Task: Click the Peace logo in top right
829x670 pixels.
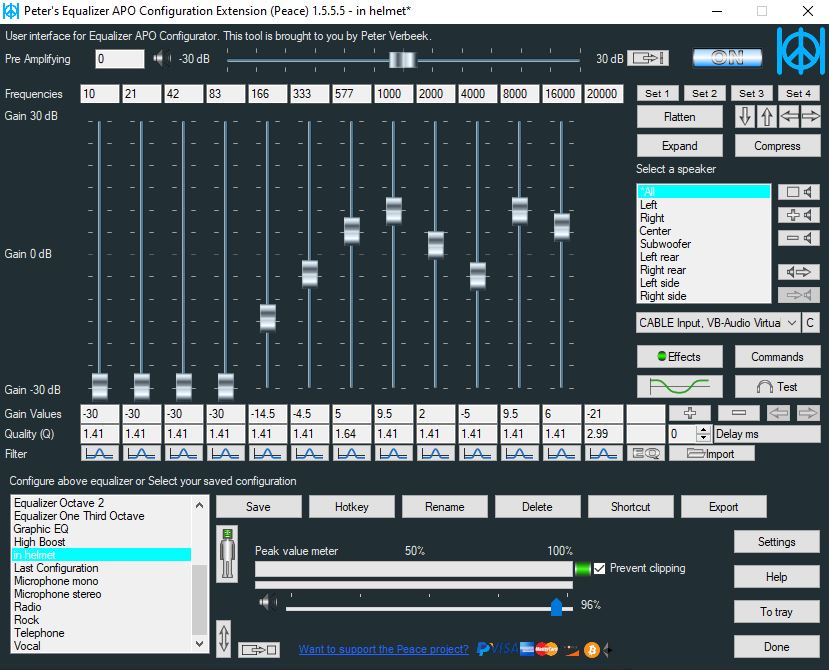Action: tap(801, 50)
